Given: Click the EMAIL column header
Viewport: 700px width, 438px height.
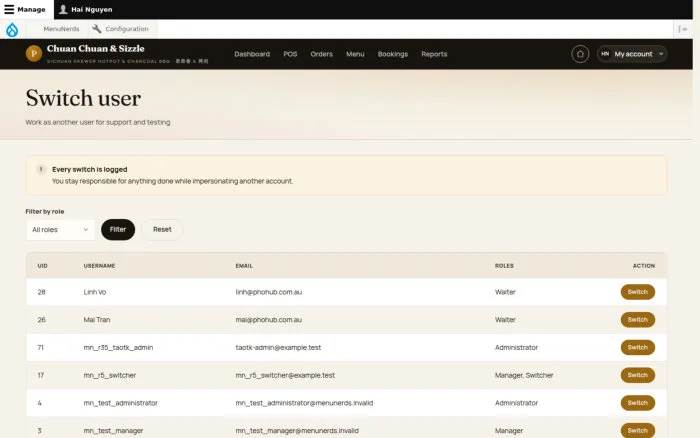Looking at the screenshot, I should tap(244, 266).
